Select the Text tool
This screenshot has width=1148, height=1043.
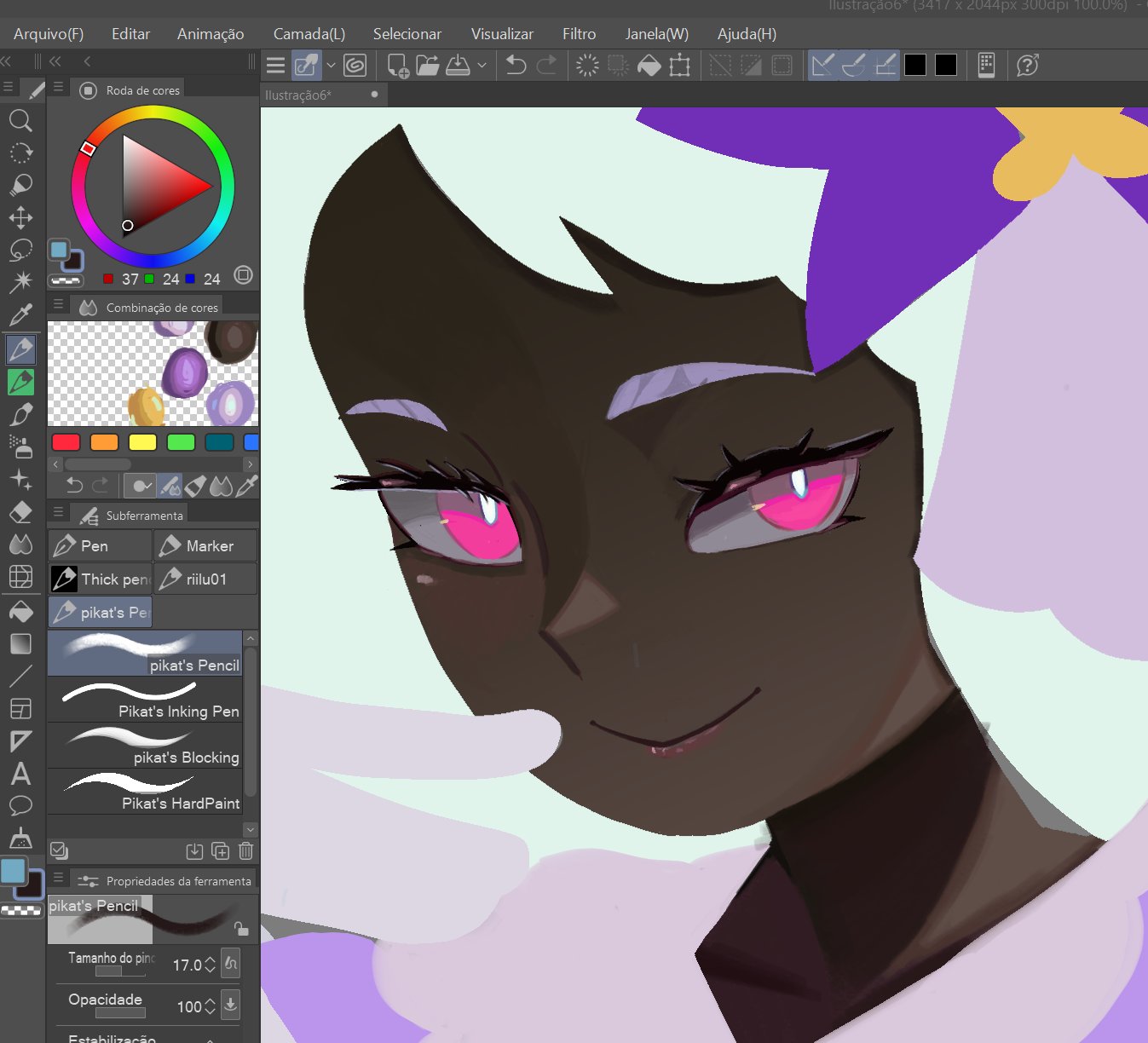pos(20,774)
